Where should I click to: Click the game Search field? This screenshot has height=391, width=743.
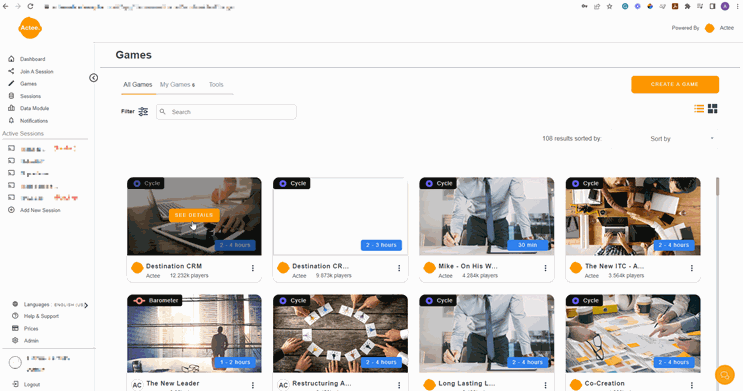click(226, 112)
